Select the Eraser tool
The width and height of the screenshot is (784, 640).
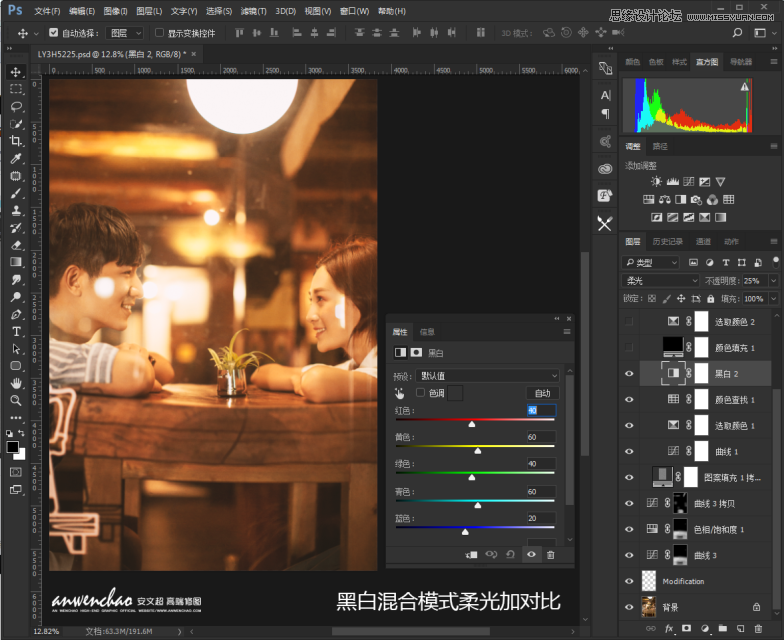pos(16,245)
